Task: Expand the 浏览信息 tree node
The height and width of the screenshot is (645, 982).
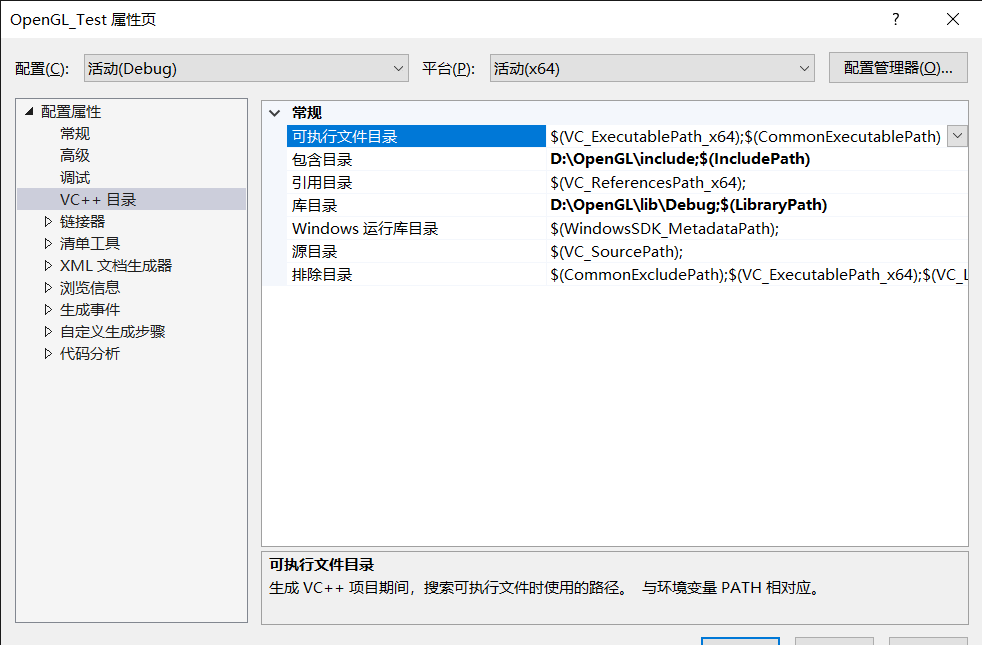Action: pyautogui.click(x=46, y=287)
